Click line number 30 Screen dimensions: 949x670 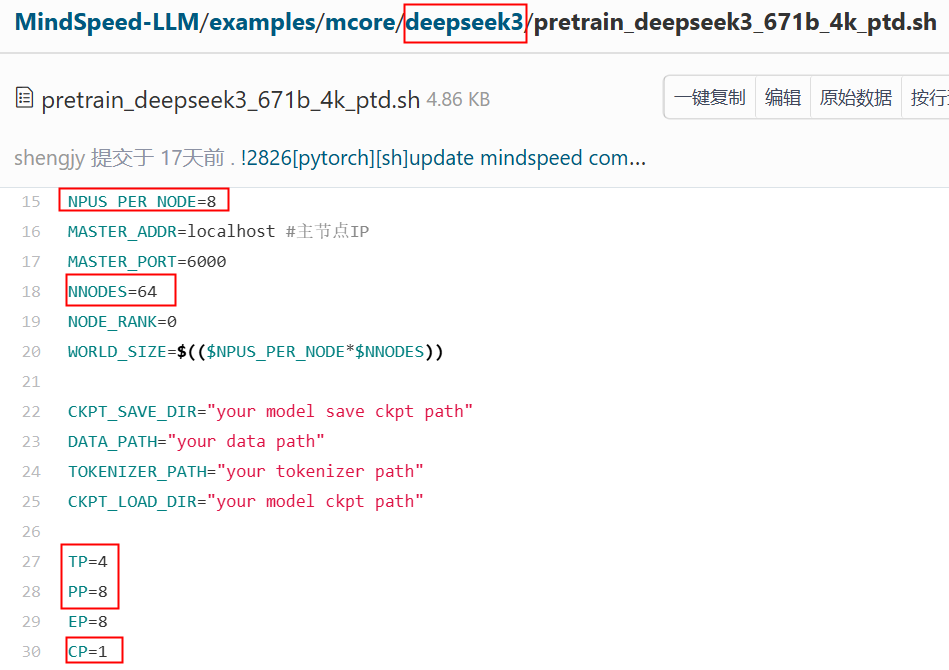pyautogui.click(x=31, y=652)
